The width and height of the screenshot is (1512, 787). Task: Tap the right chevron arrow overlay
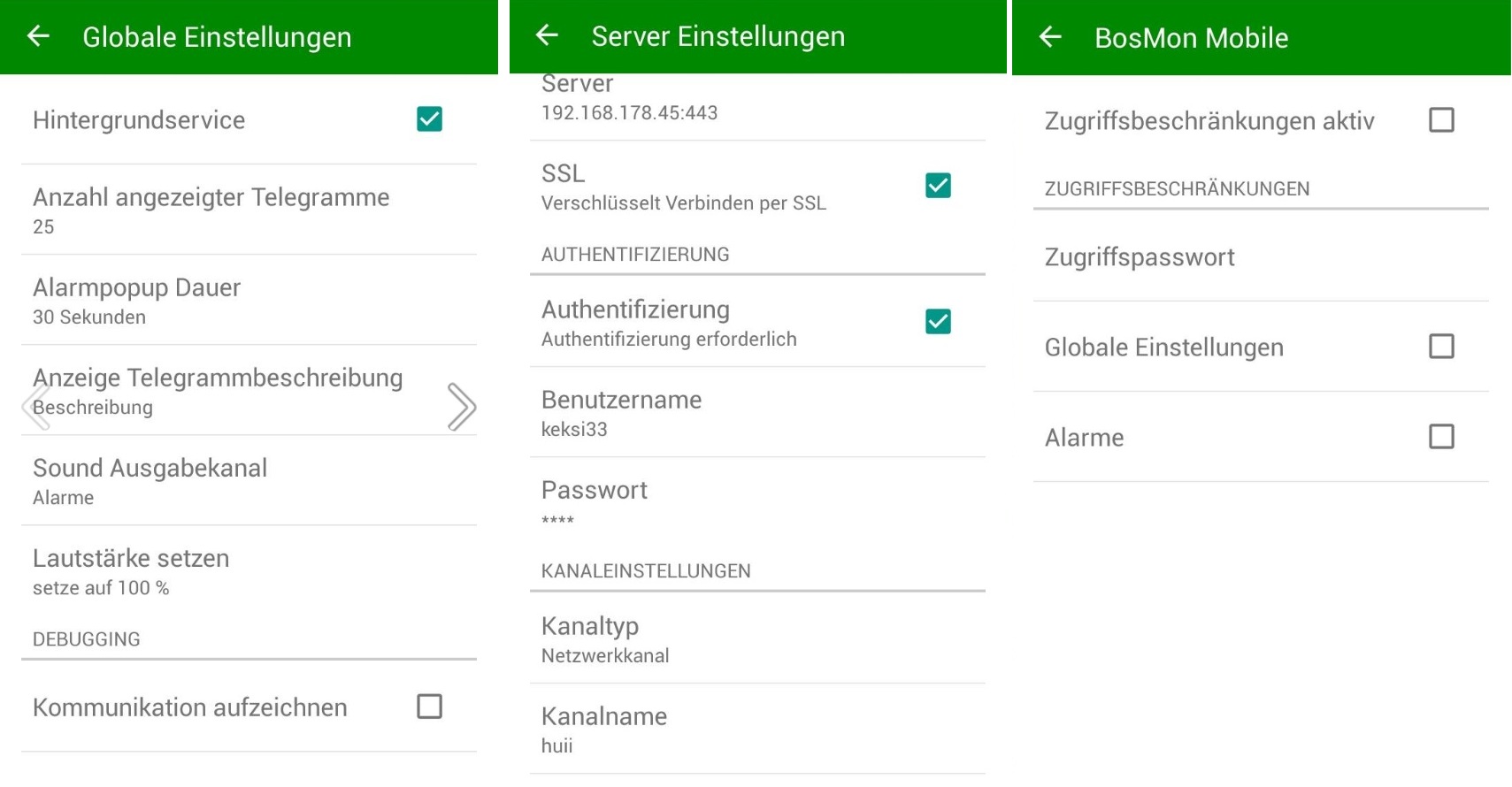pyautogui.click(x=461, y=407)
